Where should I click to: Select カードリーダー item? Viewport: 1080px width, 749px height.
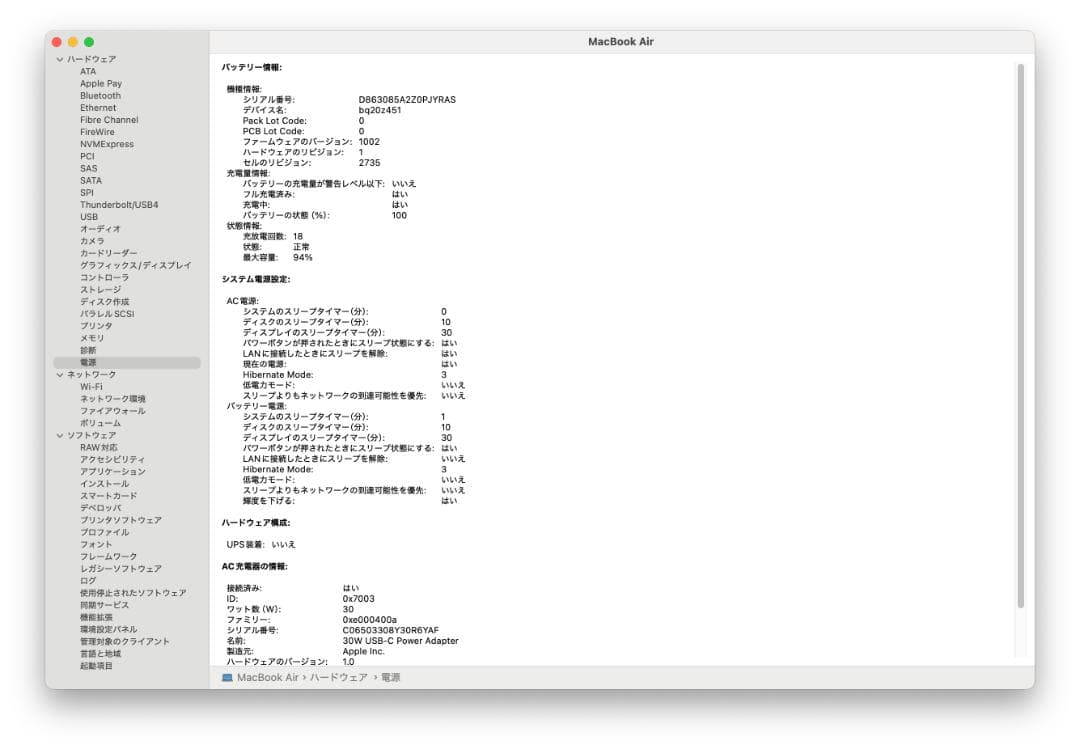108,253
